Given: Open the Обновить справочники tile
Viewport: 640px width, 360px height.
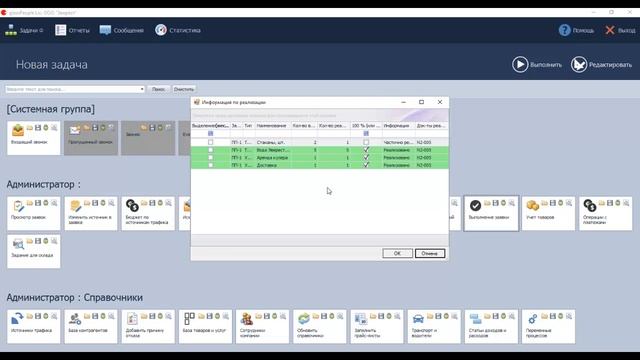Looking at the screenshot, I should [319, 327].
